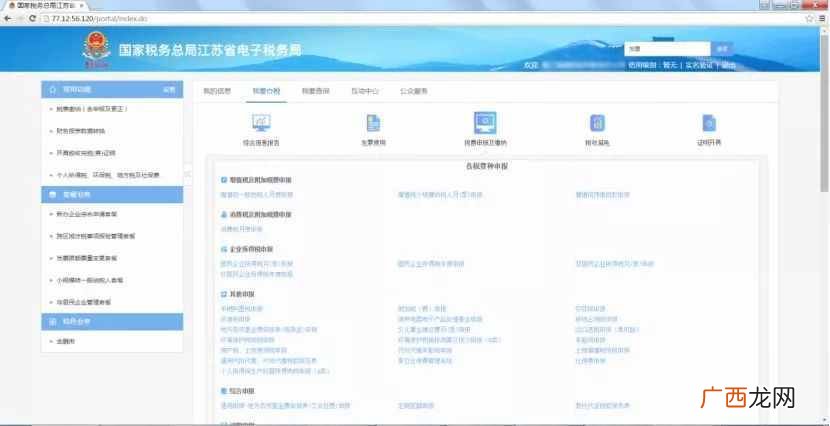Open the 税收减免 icon
The width and height of the screenshot is (830, 426).
[x=597, y=123]
